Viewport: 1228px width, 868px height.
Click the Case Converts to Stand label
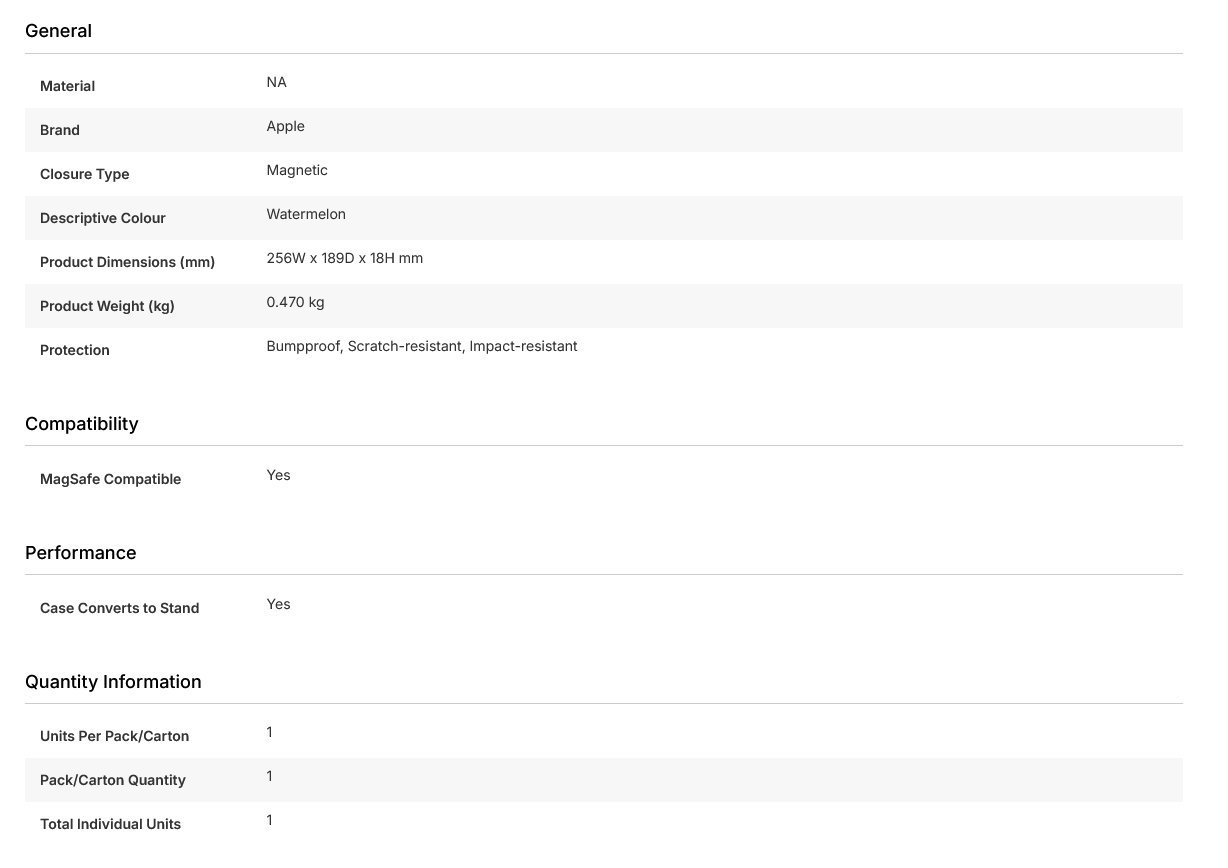tap(119, 608)
